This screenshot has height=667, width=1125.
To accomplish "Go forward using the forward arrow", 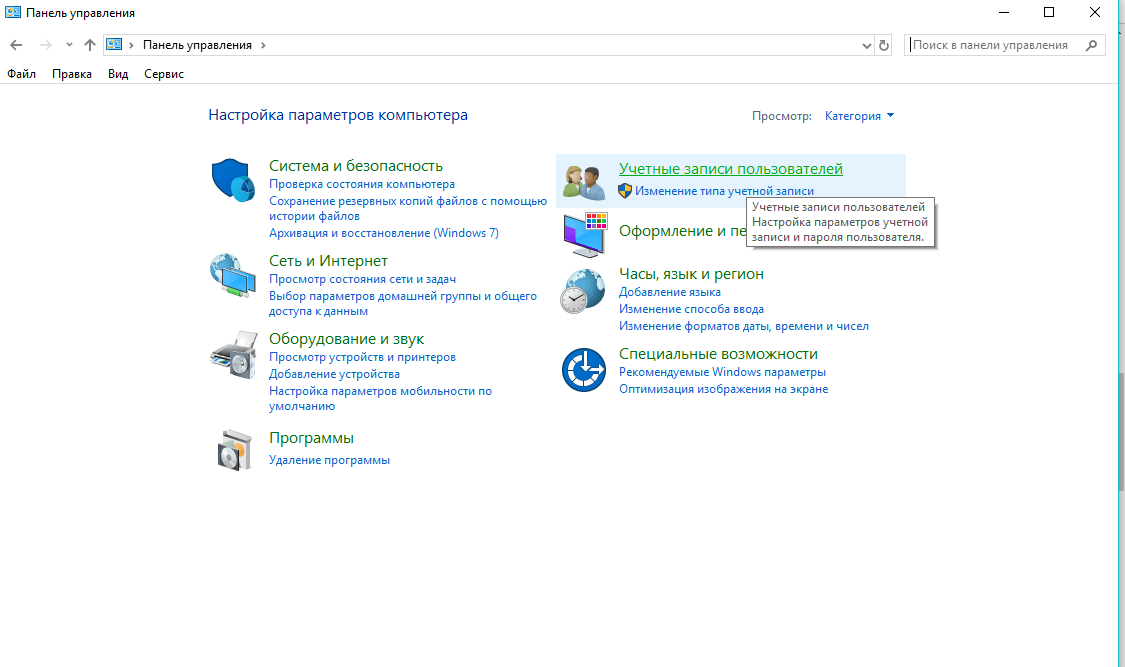I will (45, 45).
